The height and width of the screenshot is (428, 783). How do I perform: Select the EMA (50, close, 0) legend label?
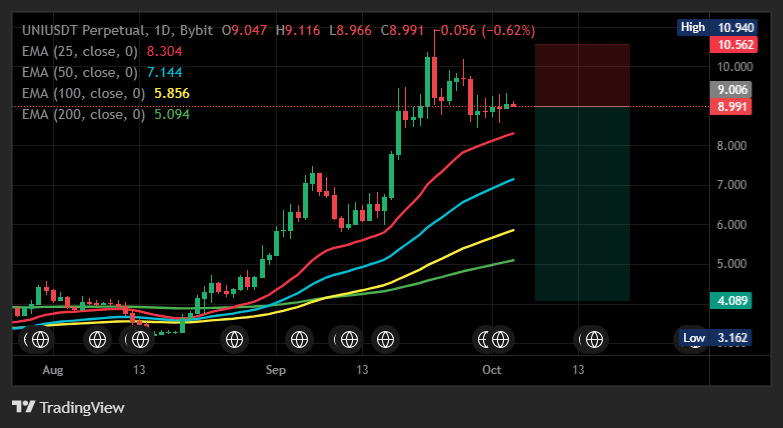pyautogui.click(x=80, y=72)
